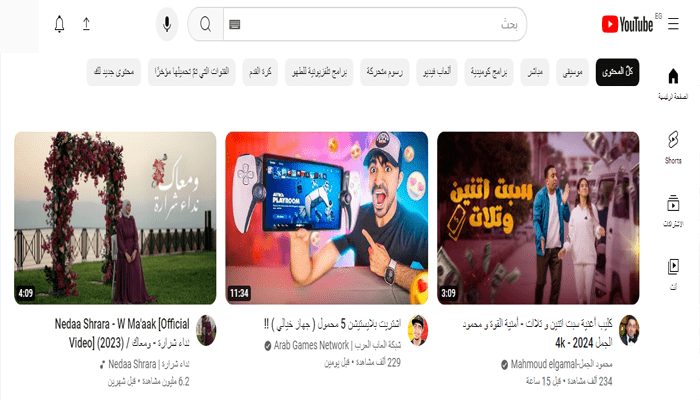
Task: Select the ألعاب فيديو filter chip
Action: click(x=437, y=72)
